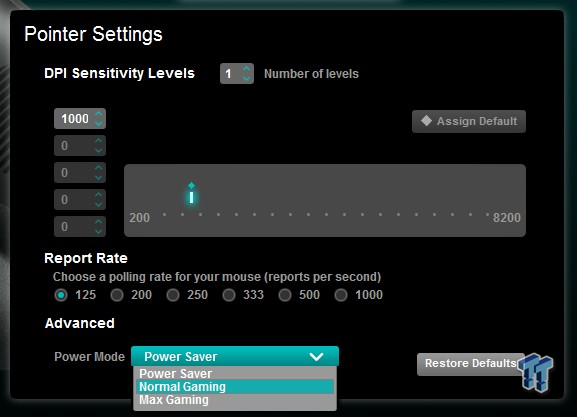
Task: Click the 1000 DPI value field
Action: (x=80, y=119)
